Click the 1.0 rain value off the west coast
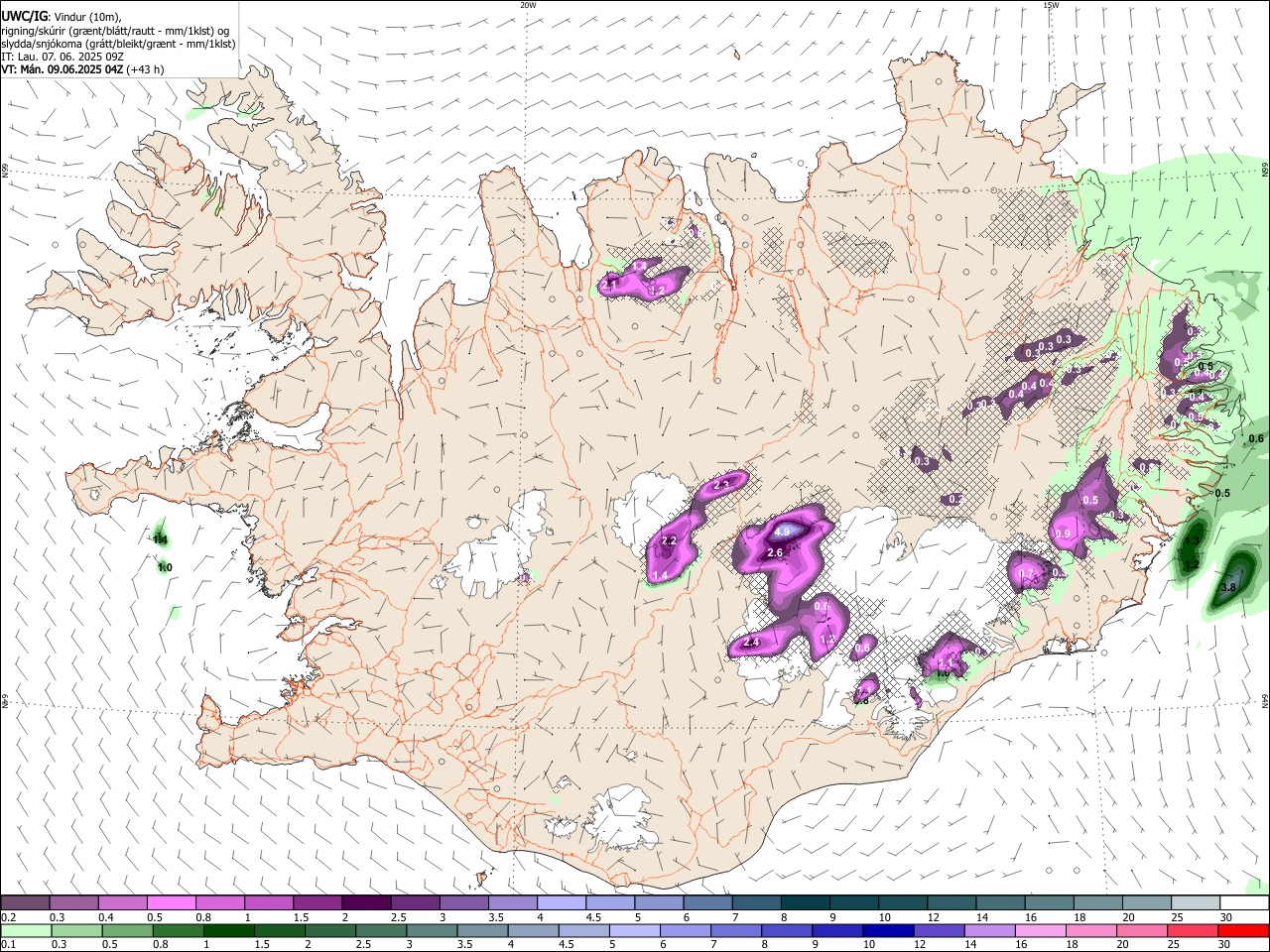1270x952 pixels. (x=165, y=568)
